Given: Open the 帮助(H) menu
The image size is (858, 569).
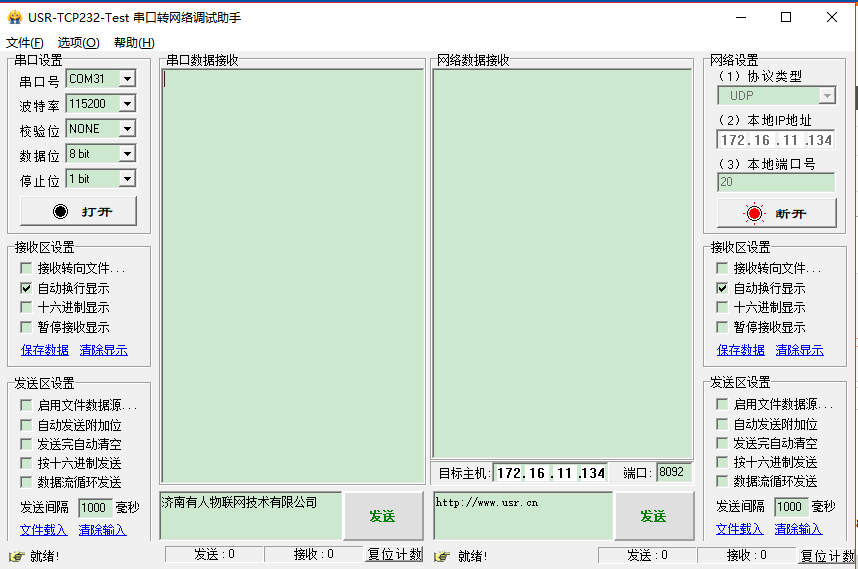Looking at the screenshot, I should 134,43.
